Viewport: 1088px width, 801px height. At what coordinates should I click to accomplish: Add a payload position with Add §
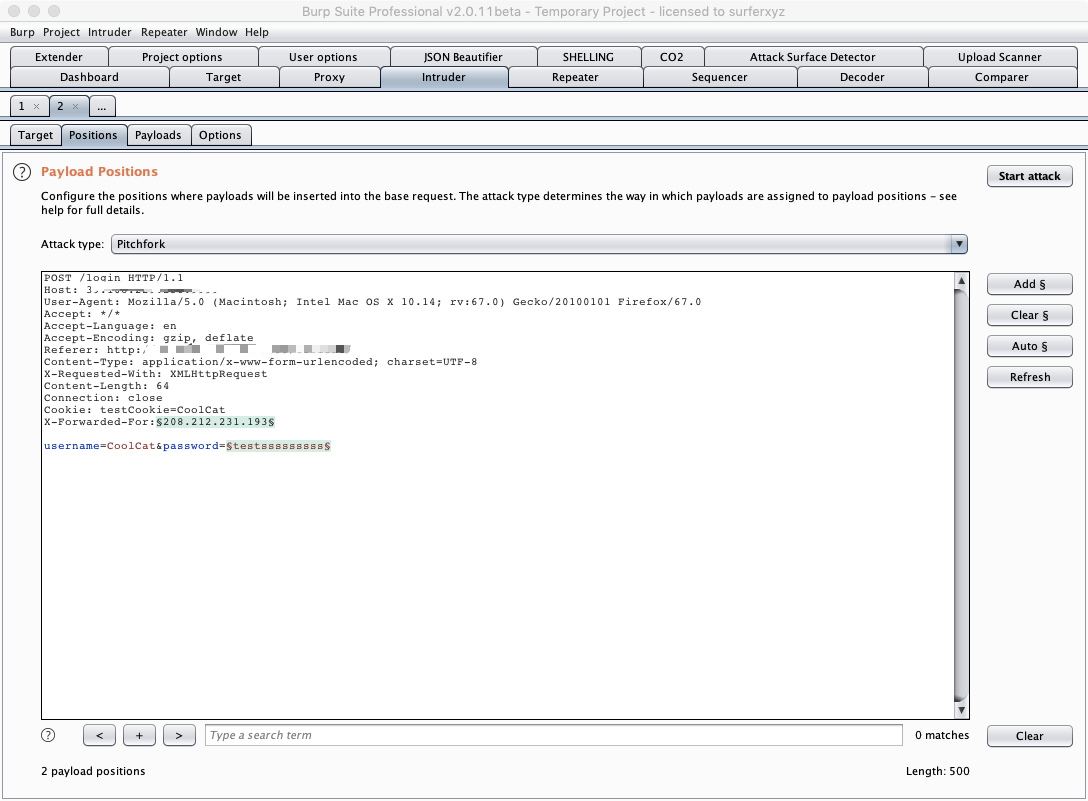click(x=1029, y=283)
